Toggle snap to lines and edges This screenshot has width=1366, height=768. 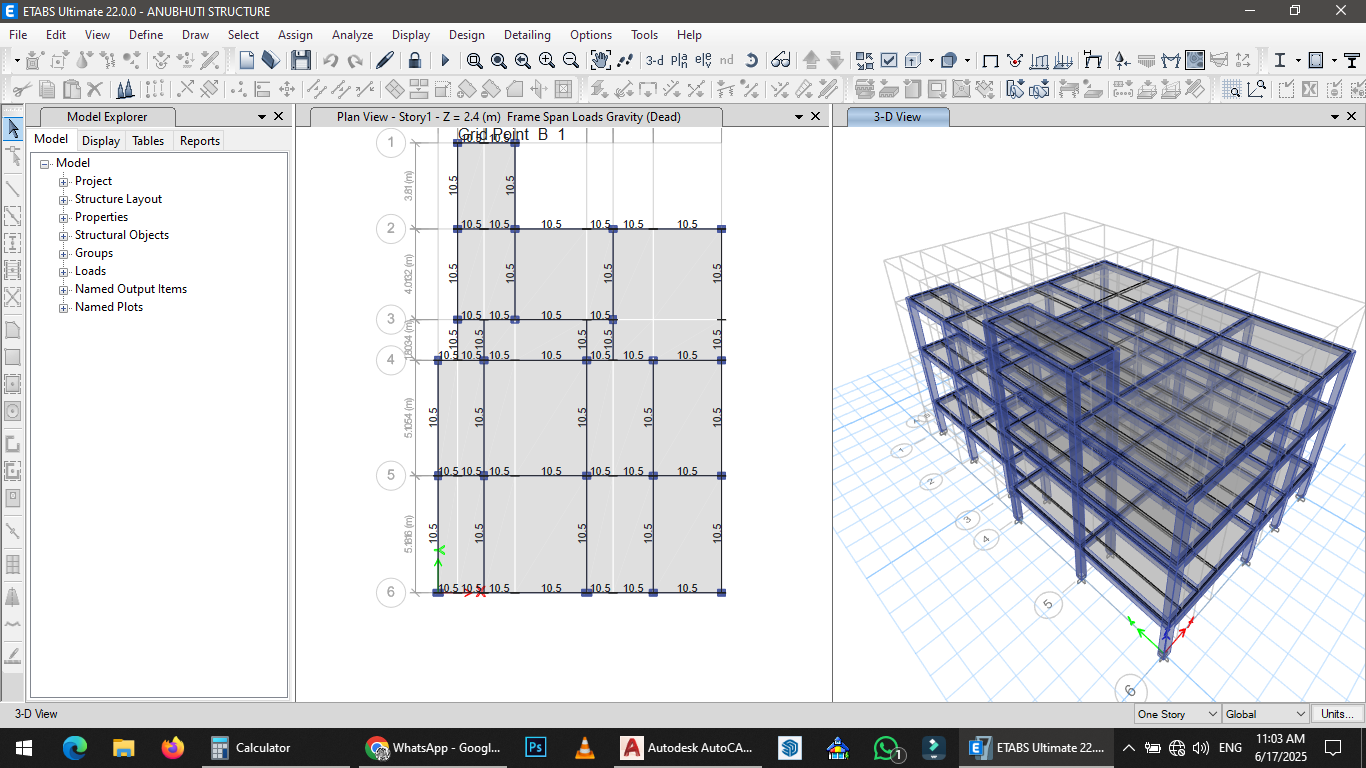(x=1255, y=89)
